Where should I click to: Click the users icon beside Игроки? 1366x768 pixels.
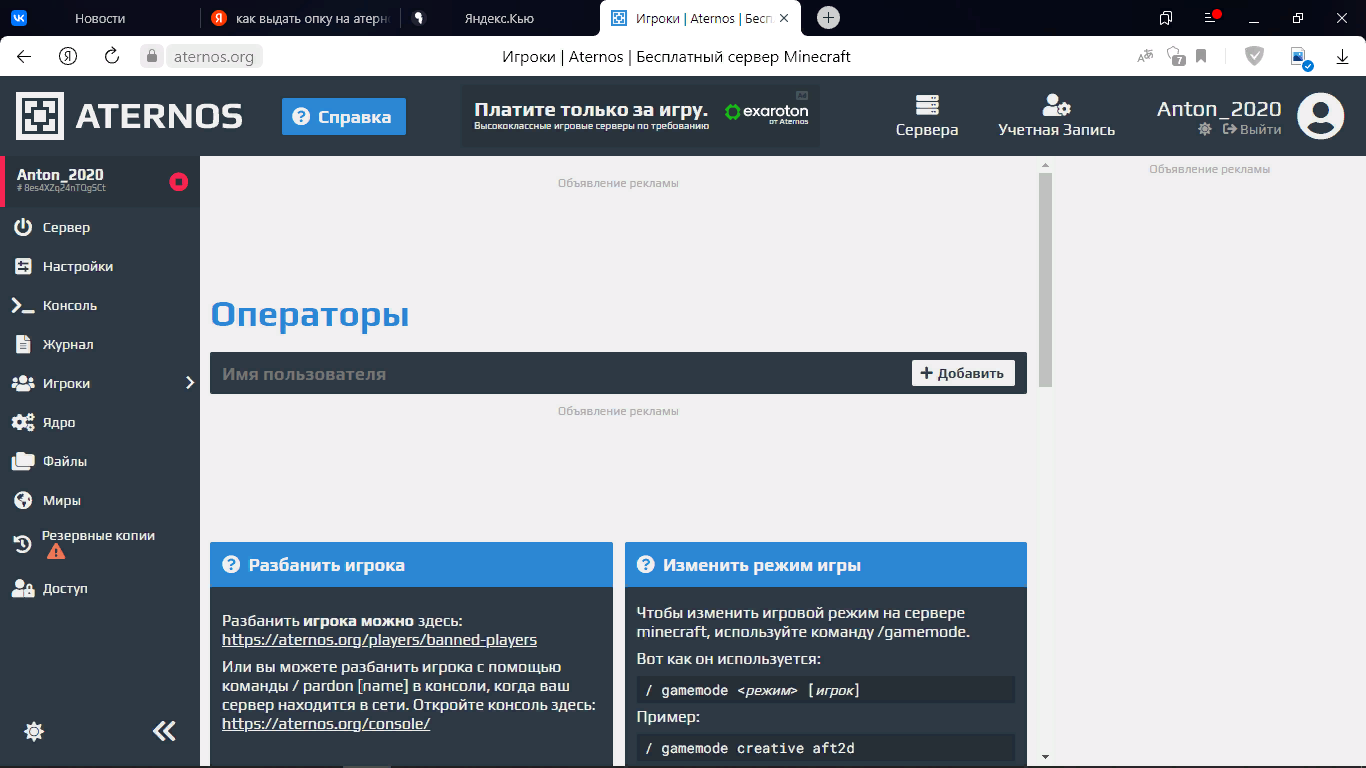[23, 383]
